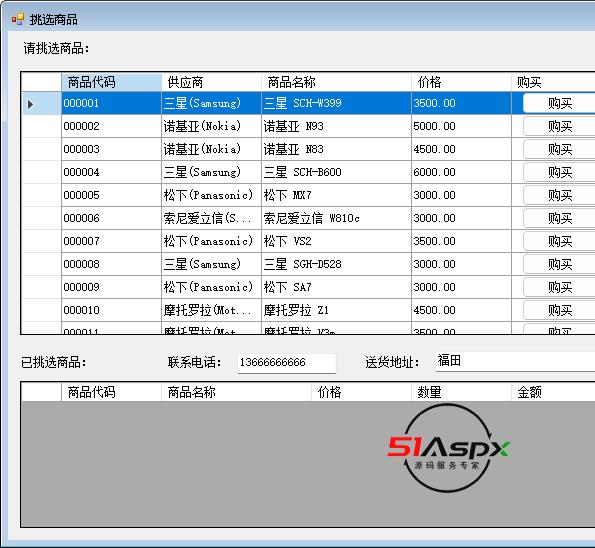Focus the 送货地址 address field
This screenshot has width=595, height=548.
point(515,361)
